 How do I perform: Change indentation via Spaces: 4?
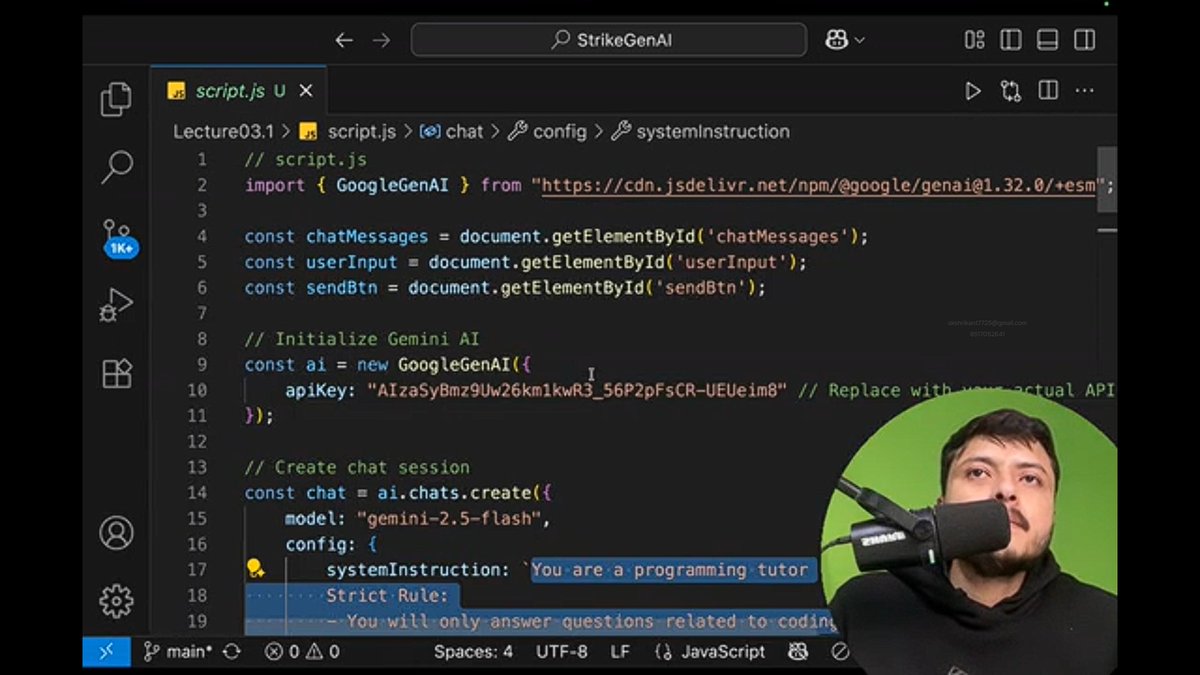point(473,651)
